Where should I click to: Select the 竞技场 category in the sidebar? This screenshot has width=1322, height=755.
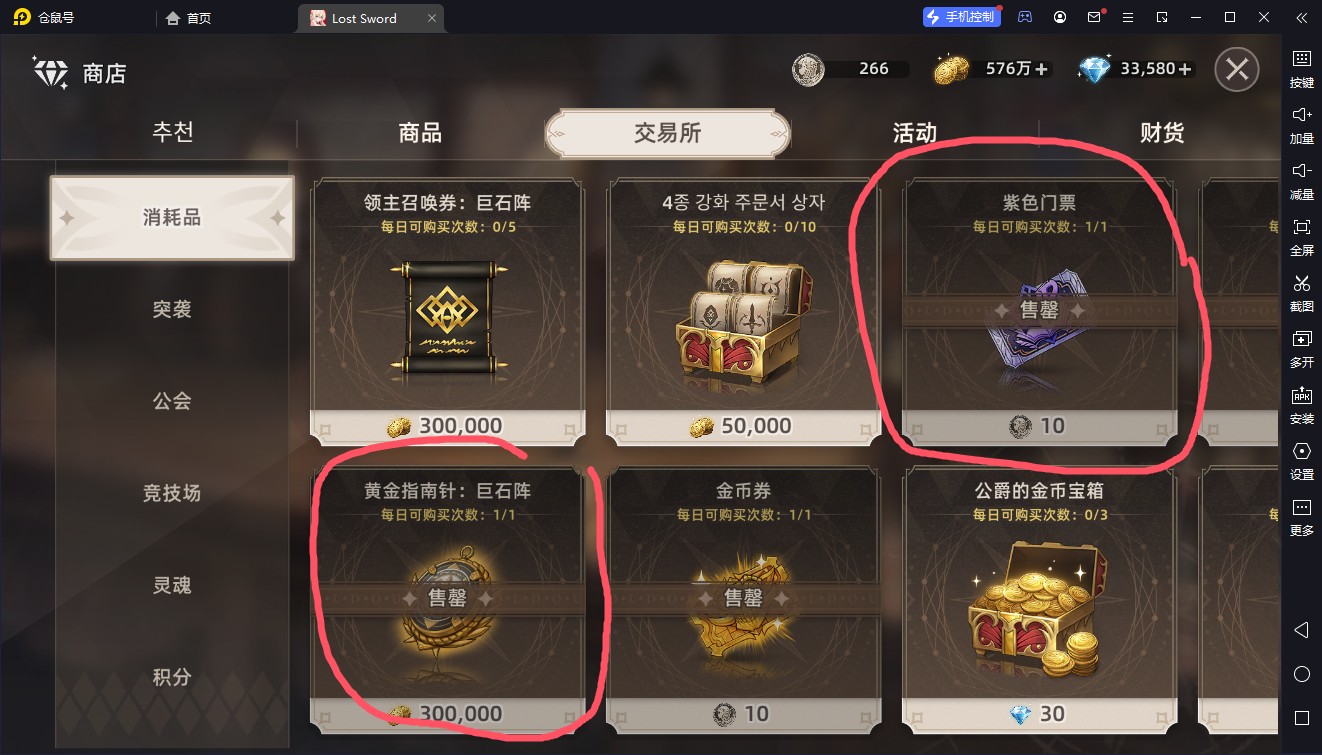(172, 493)
